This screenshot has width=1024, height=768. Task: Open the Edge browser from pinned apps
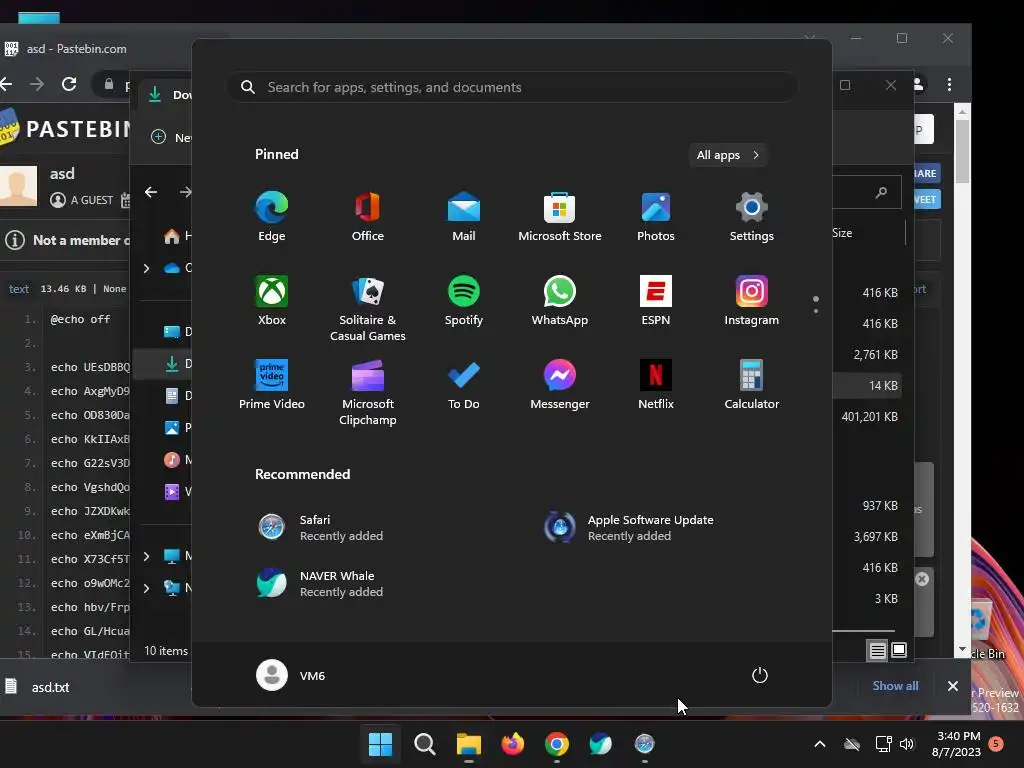tap(272, 217)
